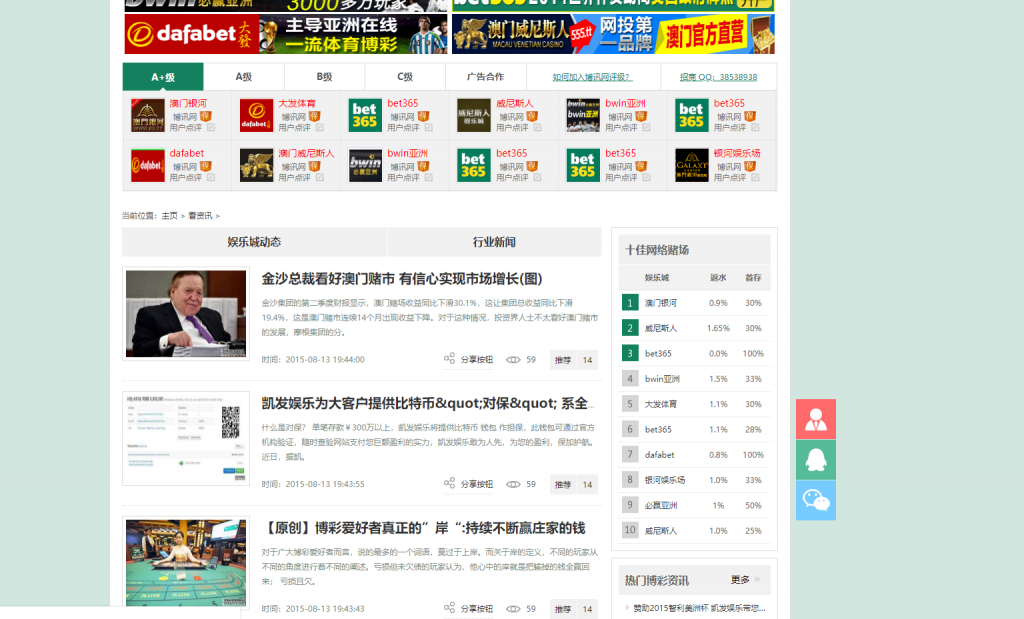This screenshot has width=1024, height=619.
Task: Open the green QQ penguin chat icon
Action: point(816,460)
